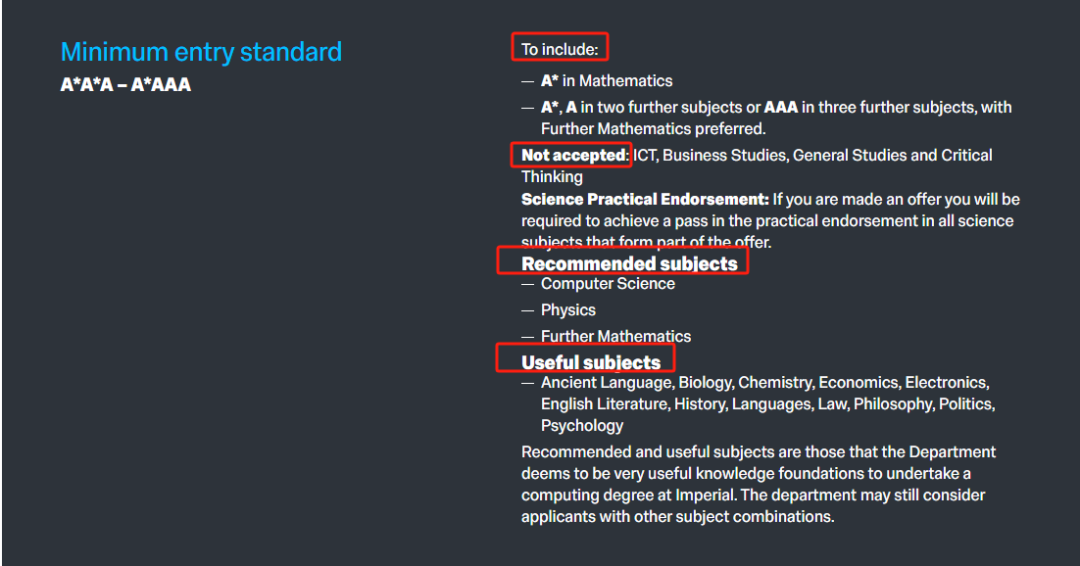Click the 'Science Practical Endorsement' bold label
1080x566 pixels.
click(645, 199)
